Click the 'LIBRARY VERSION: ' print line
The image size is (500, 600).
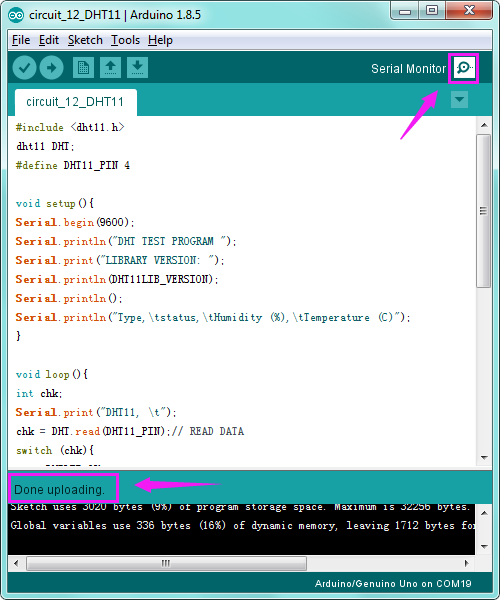(120, 260)
